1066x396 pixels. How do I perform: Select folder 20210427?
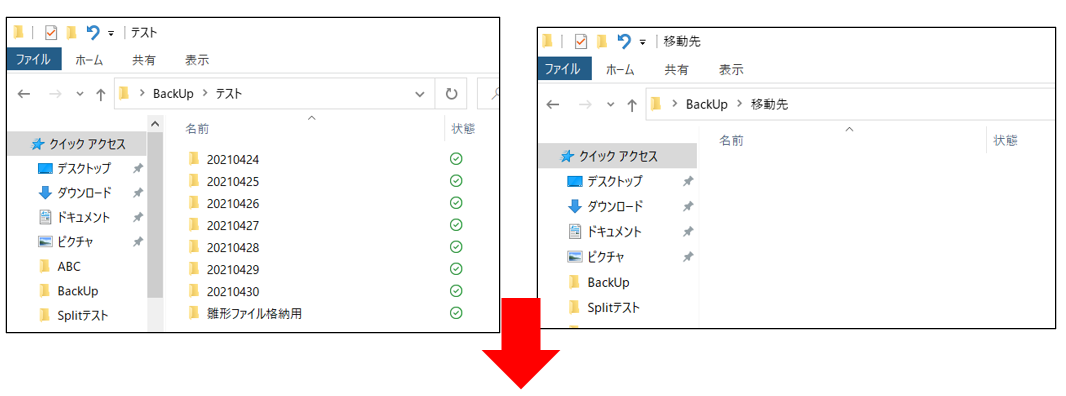233,225
